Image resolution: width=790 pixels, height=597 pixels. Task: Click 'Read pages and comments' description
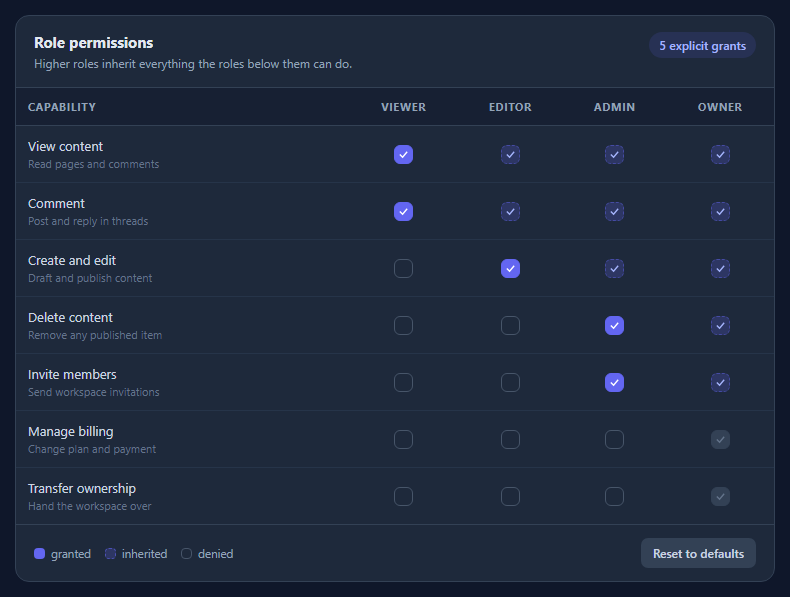point(93,164)
